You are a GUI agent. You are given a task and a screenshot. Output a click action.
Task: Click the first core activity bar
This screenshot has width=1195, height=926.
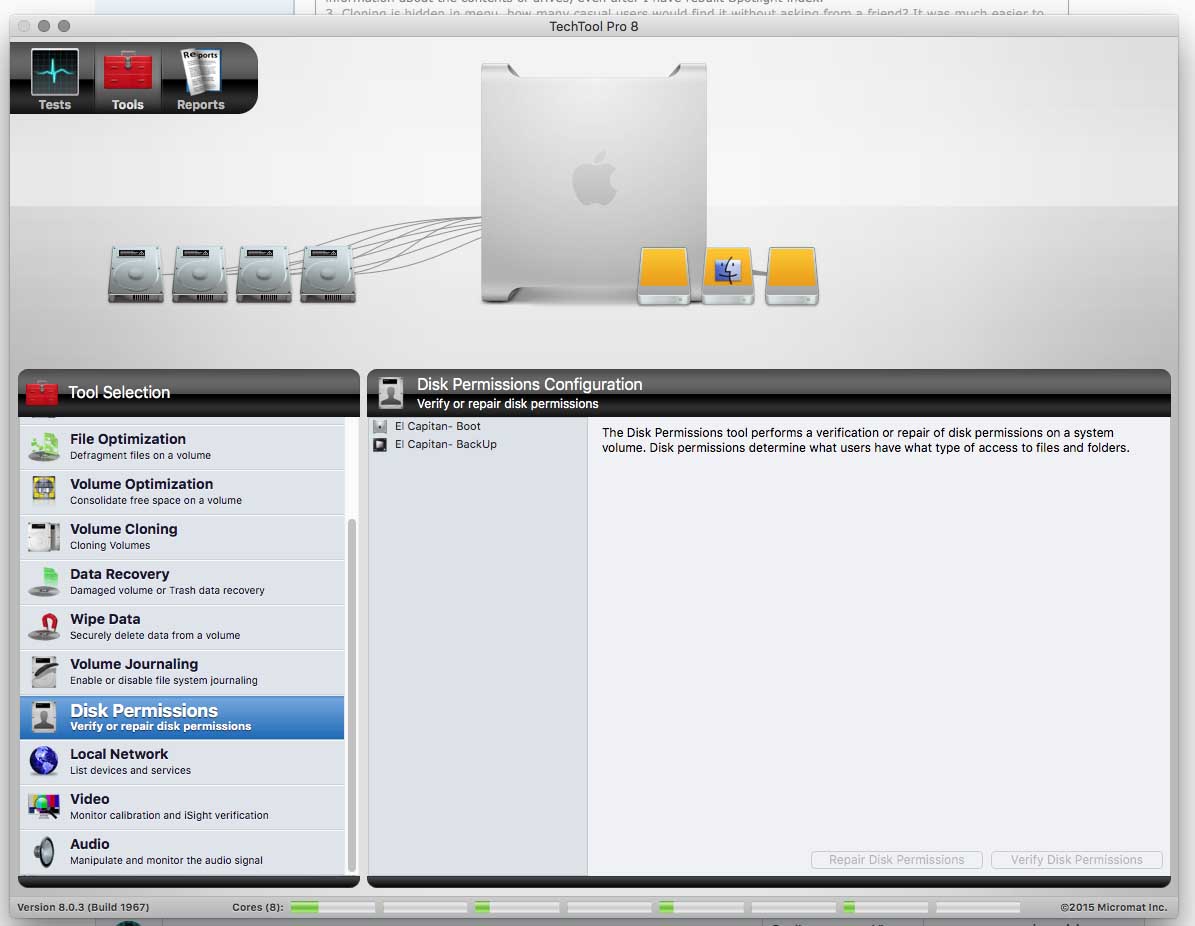(x=332, y=907)
